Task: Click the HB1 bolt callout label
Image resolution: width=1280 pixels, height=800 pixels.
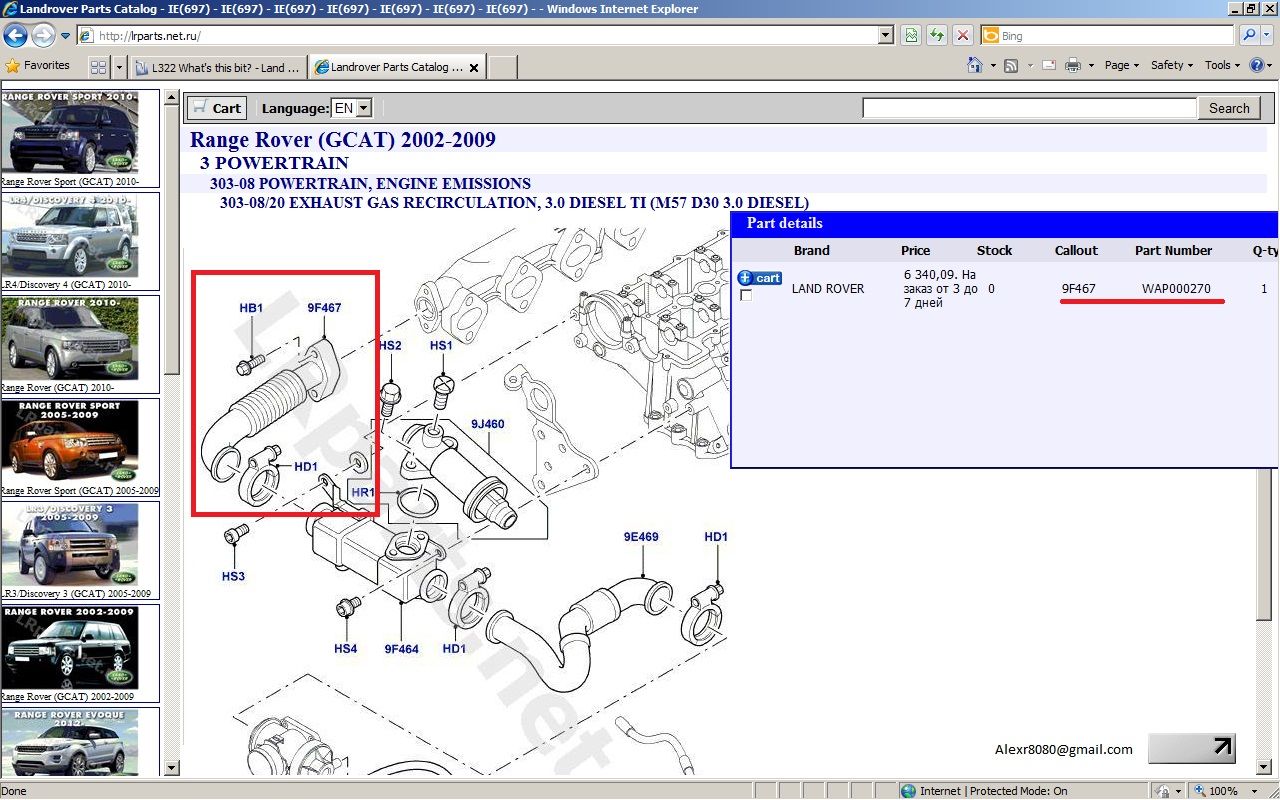Action: click(x=251, y=308)
